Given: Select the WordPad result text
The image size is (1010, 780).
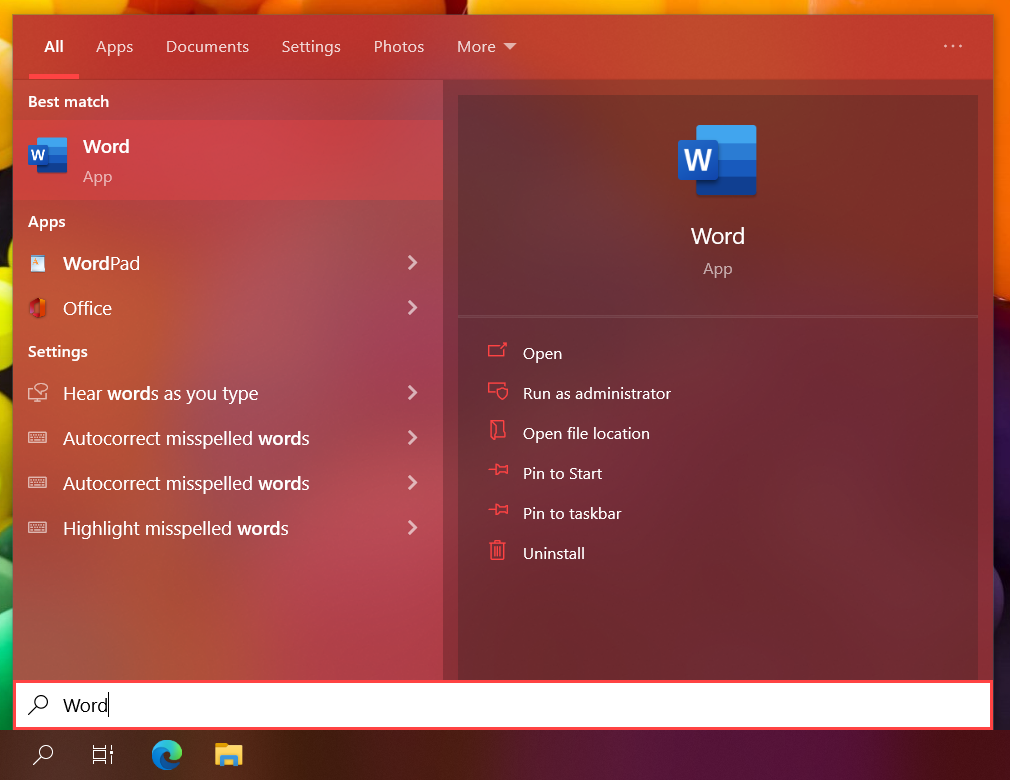Looking at the screenshot, I should 101,263.
